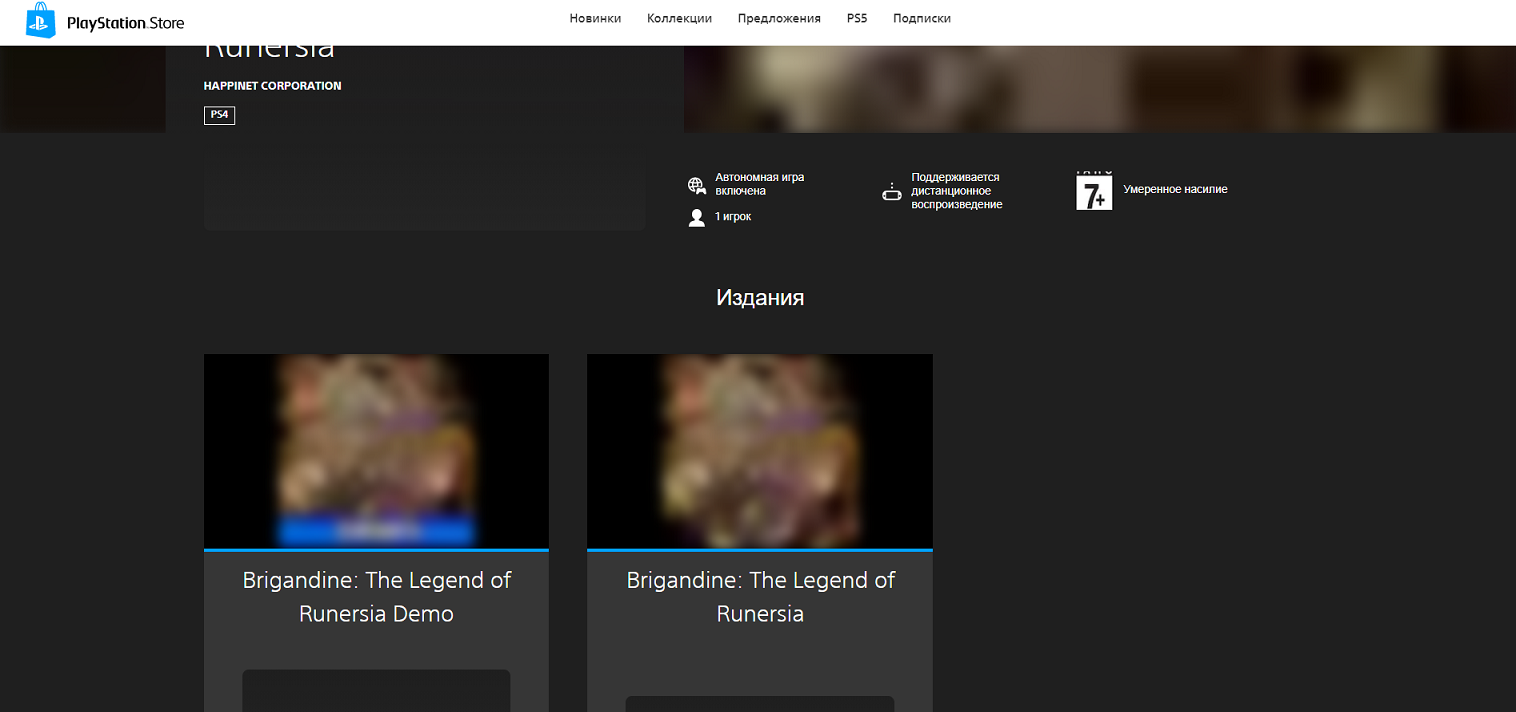Click the 7+ age rating badge
Screen dimensions: 1516x712
(1093, 191)
